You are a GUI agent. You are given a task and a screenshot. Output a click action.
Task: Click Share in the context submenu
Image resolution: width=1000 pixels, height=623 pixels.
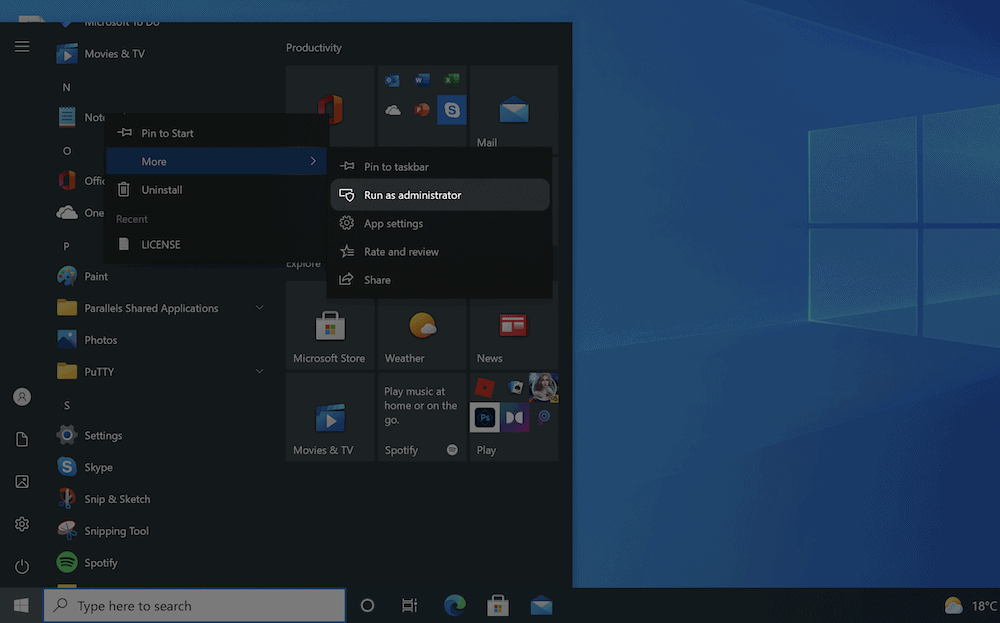439,280
